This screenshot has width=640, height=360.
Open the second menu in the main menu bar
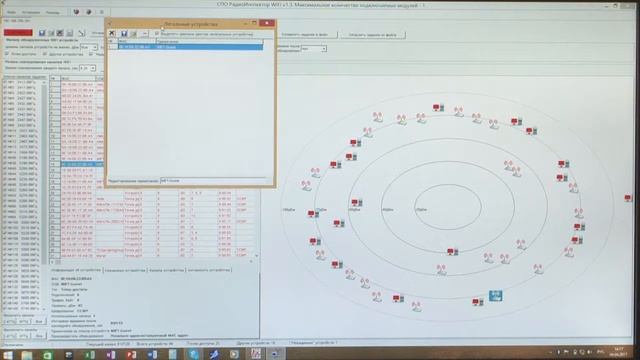pyautogui.click(x=31, y=12)
